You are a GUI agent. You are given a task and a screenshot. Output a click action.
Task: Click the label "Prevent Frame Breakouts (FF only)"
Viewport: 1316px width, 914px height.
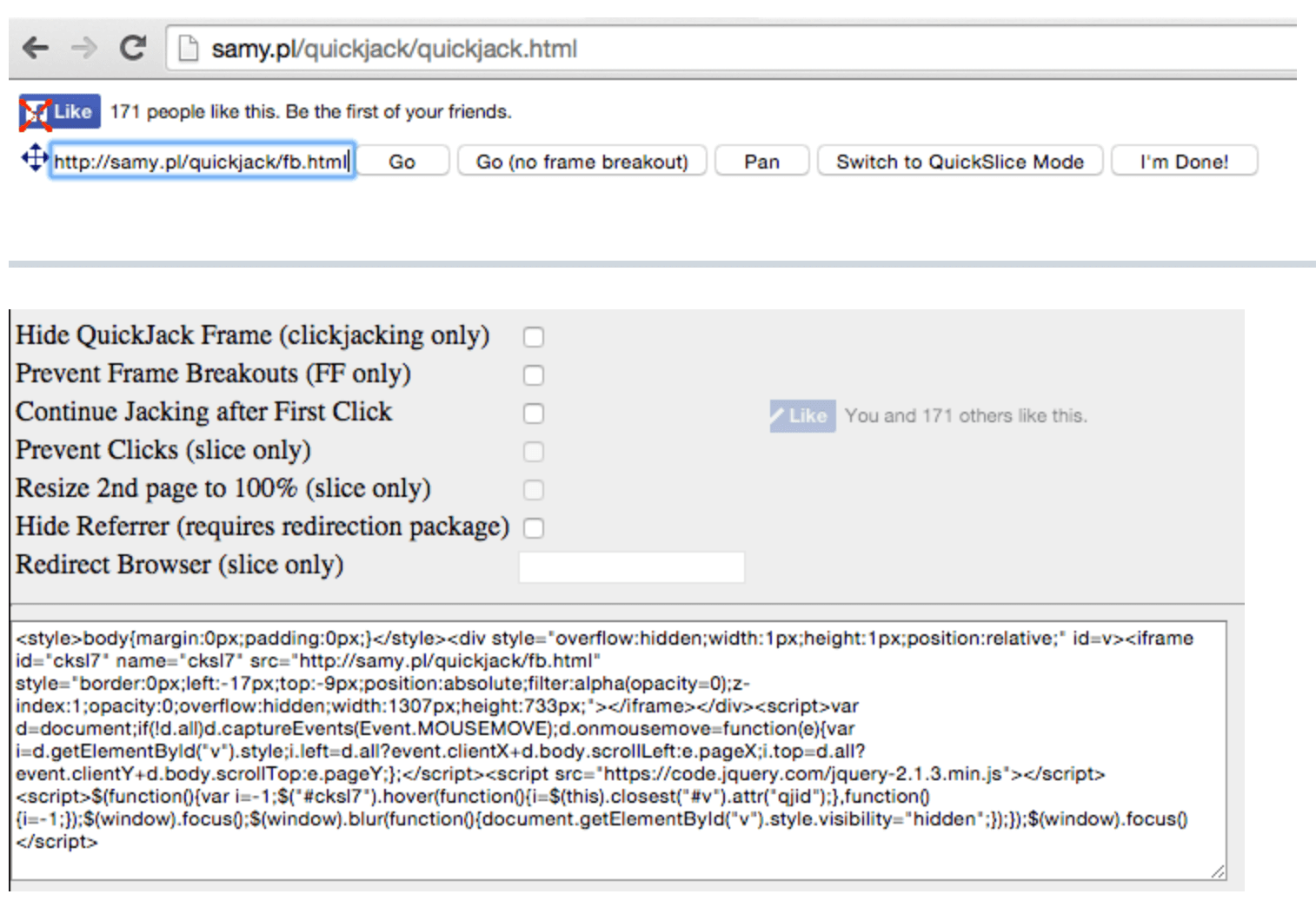214,374
